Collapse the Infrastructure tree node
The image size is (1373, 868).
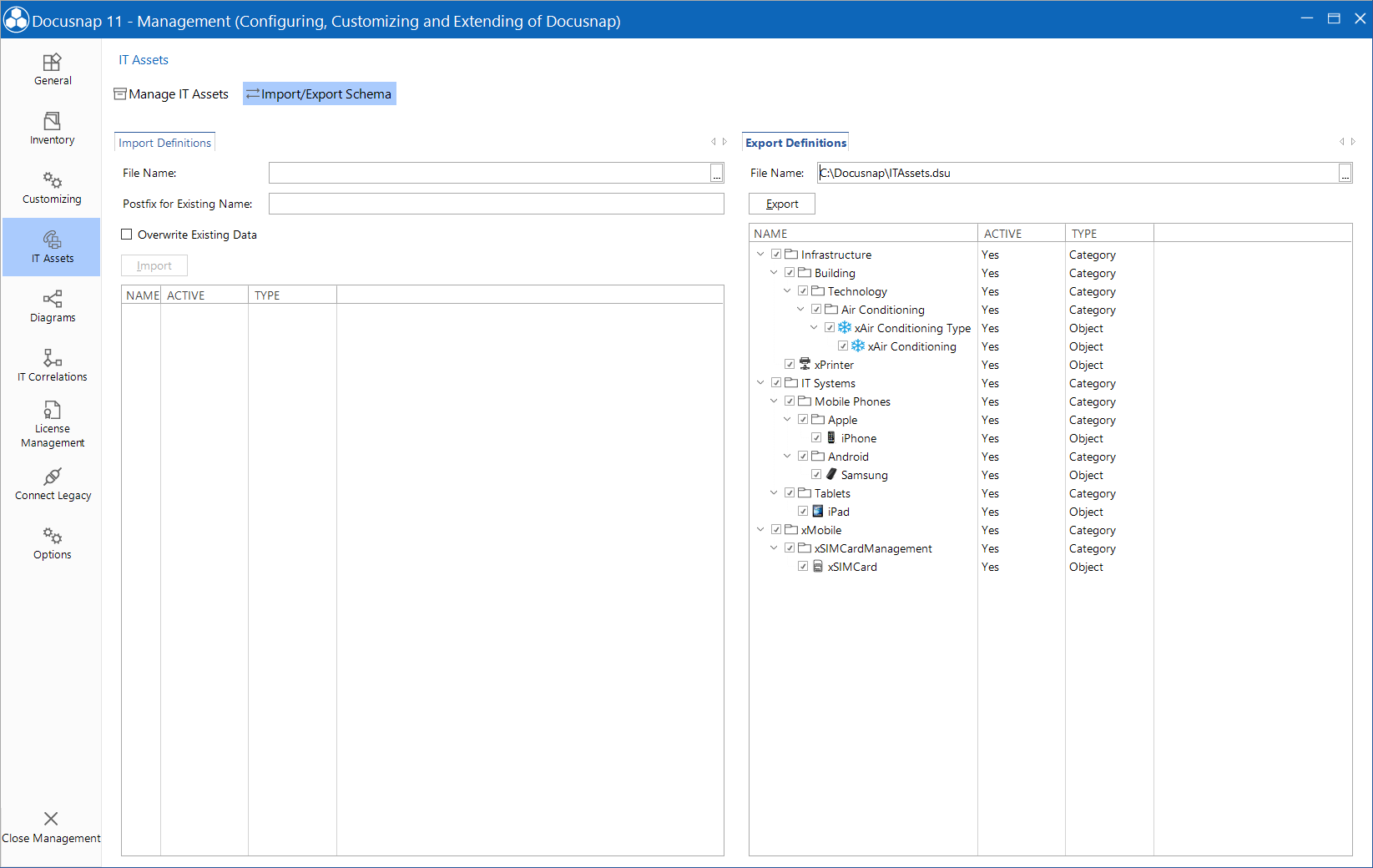click(x=760, y=254)
